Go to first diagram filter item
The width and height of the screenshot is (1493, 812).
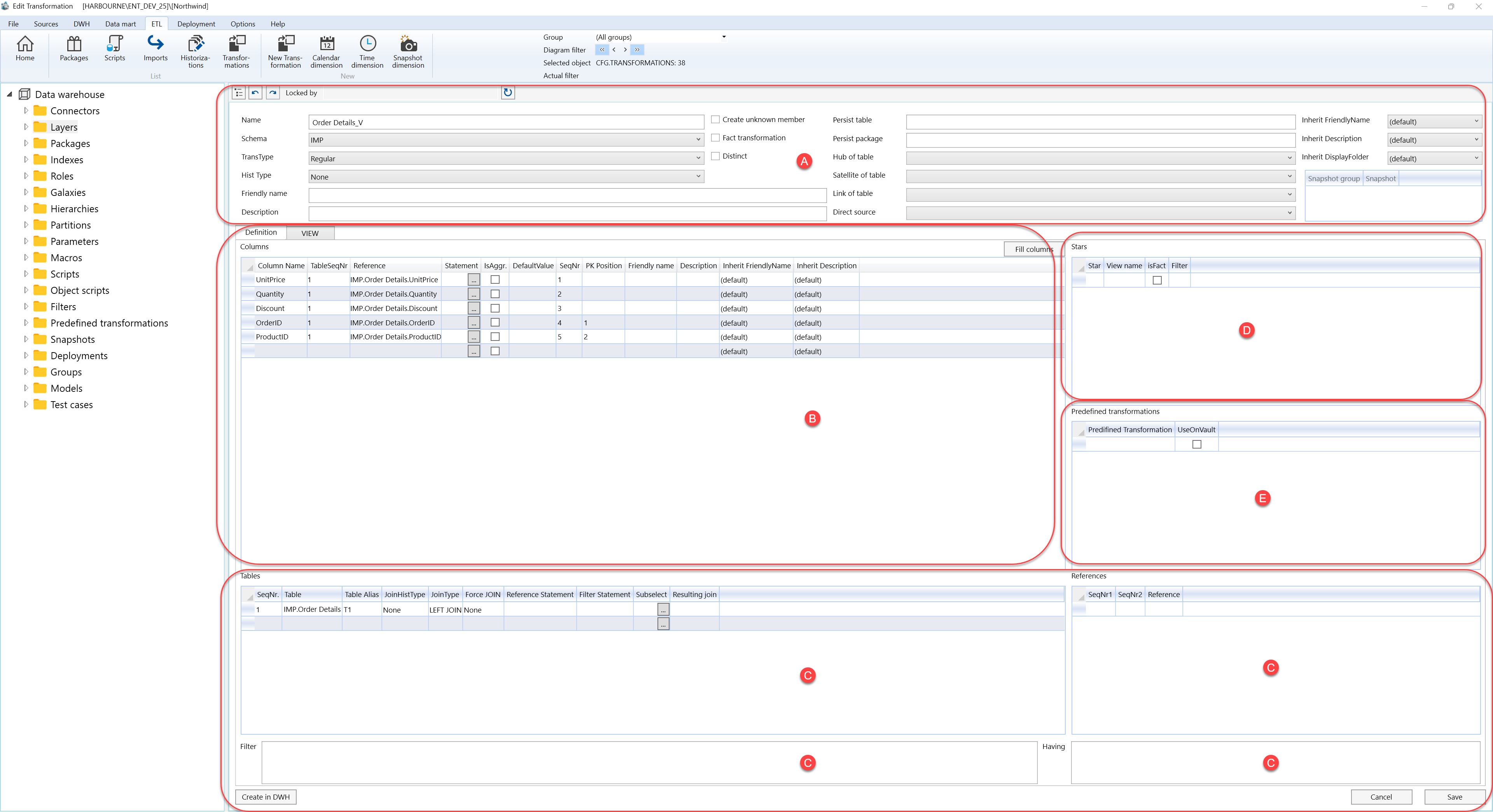click(601, 50)
